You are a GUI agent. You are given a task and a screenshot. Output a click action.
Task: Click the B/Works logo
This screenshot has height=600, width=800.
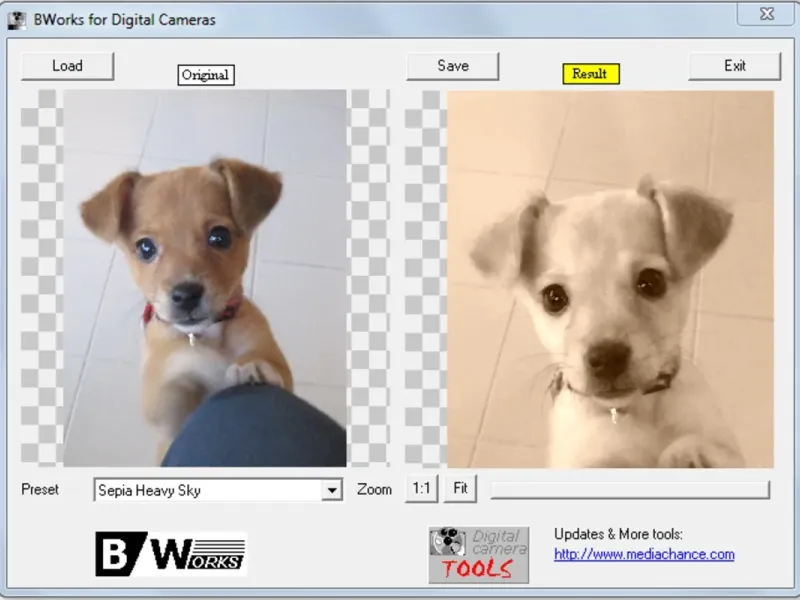coord(171,554)
